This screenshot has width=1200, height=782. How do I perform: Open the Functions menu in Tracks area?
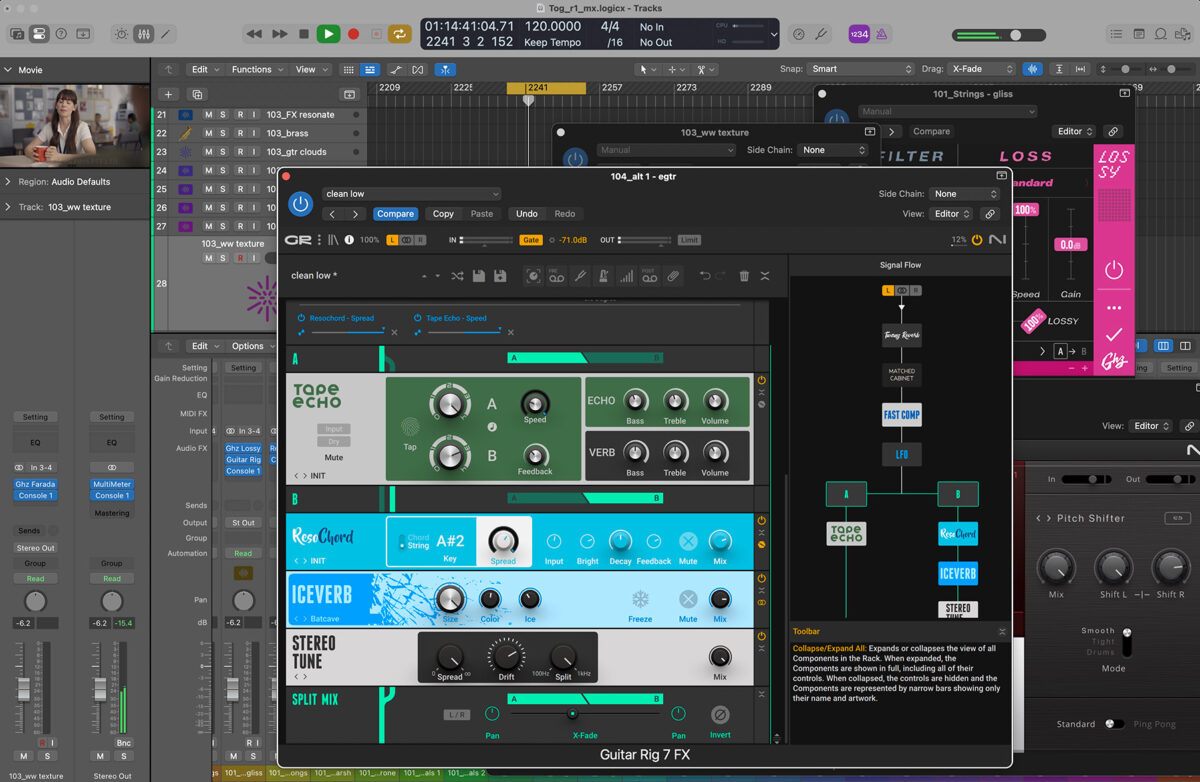(256, 70)
